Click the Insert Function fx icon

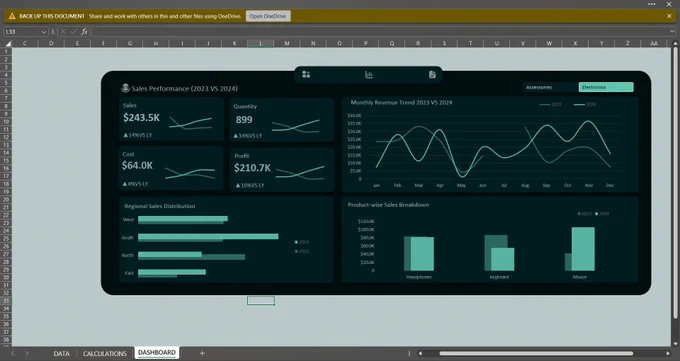point(85,32)
